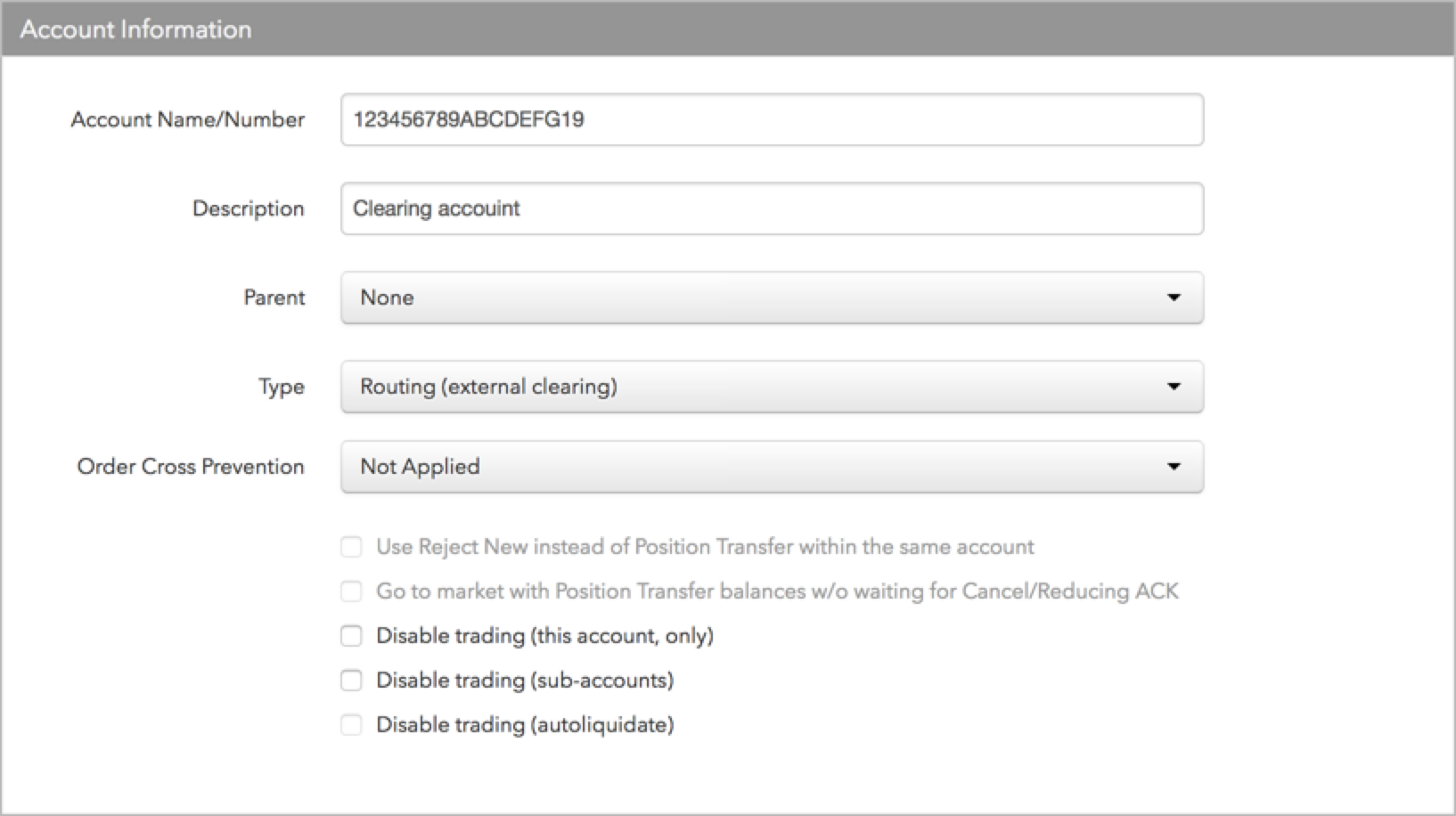Viewport: 1456px width, 816px height.
Task: Select the 'None' value in Parent field
Action: tap(772, 298)
